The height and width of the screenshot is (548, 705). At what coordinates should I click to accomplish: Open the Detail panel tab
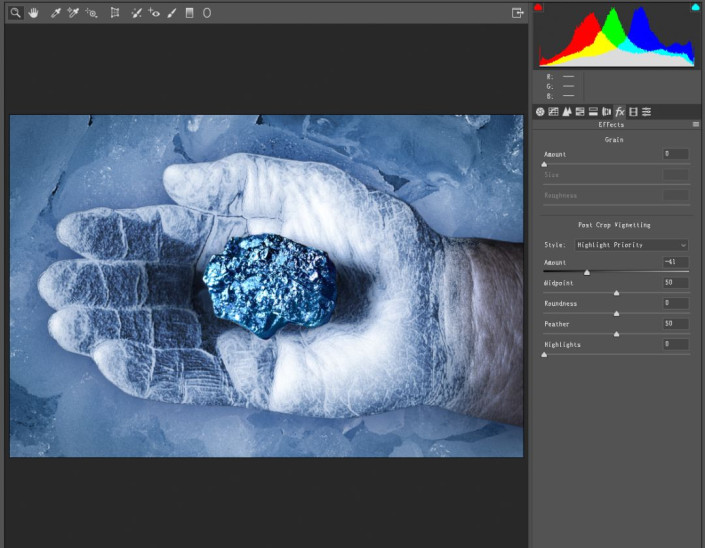pyautogui.click(x=567, y=112)
